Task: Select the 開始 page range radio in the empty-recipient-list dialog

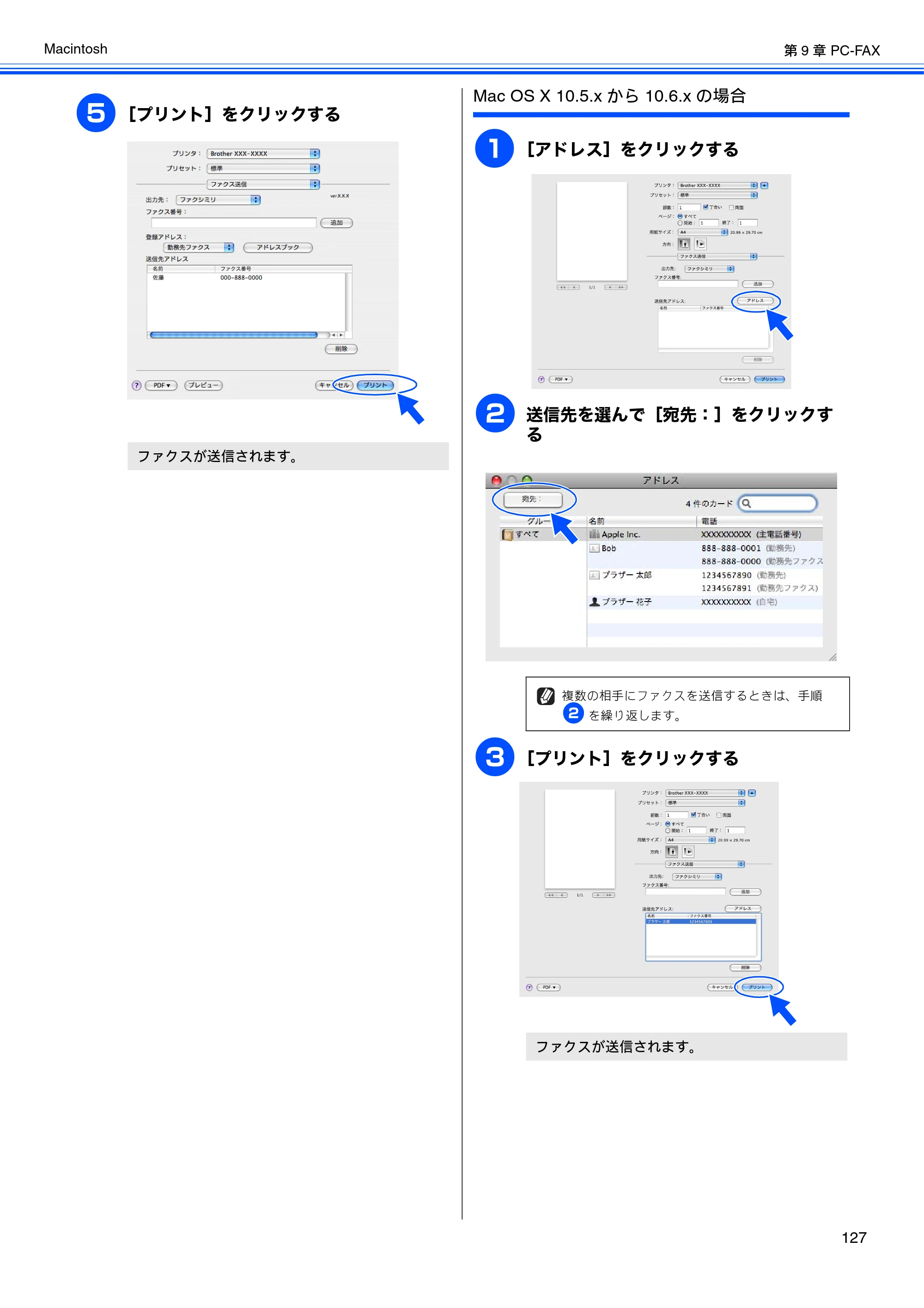Action: (x=680, y=223)
